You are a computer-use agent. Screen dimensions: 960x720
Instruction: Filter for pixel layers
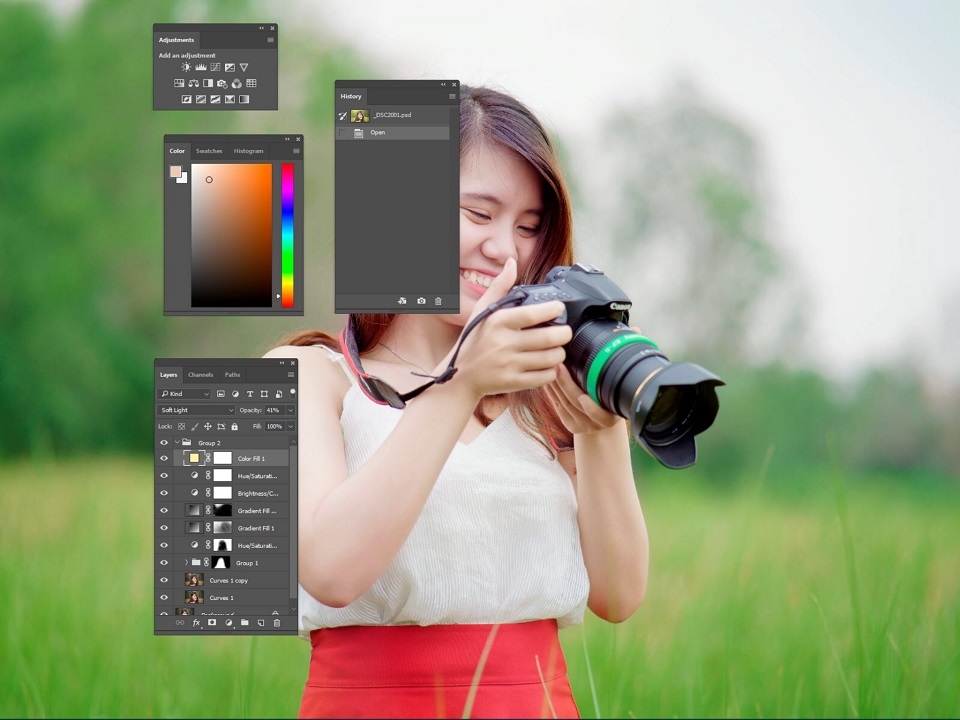pos(221,394)
